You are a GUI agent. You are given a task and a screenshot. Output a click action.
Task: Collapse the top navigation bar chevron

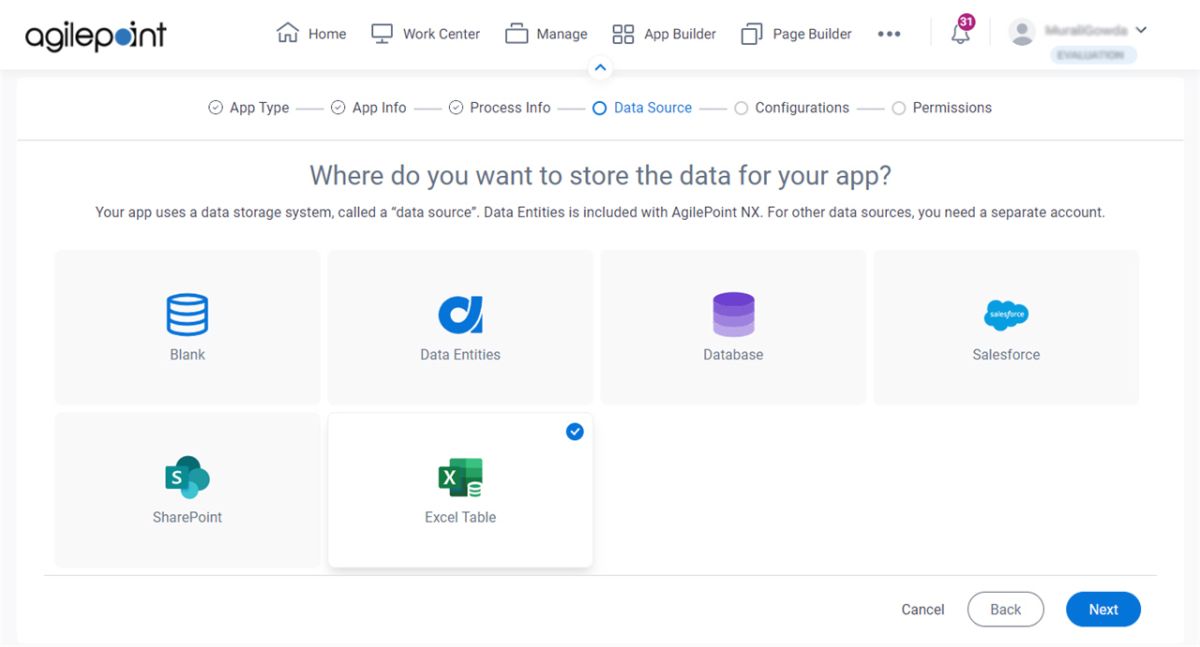(600, 68)
